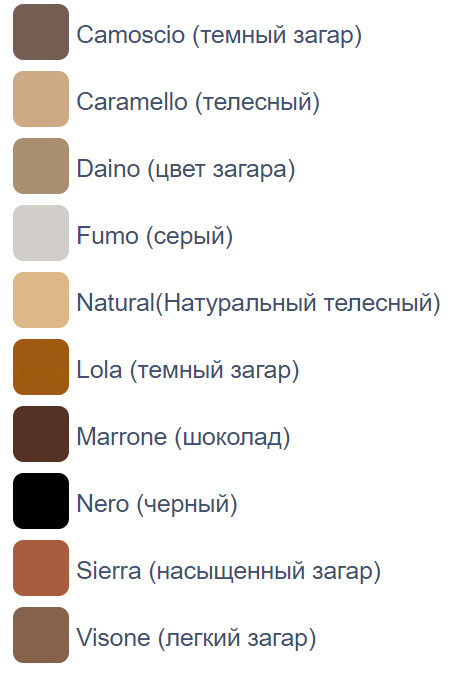The image size is (454, 684).
Task: Choose the reddish Sierra swatch
Action: [x=41, y=568]
